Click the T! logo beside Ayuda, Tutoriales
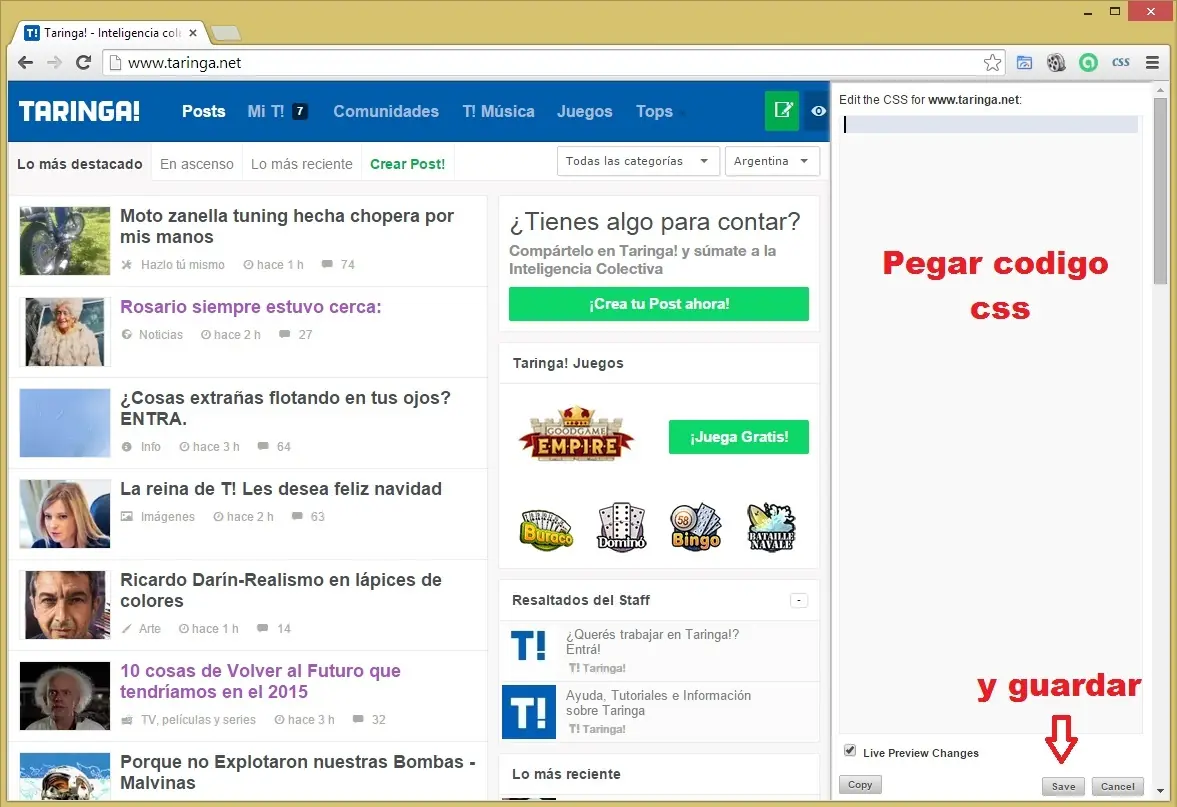Viewport: 1177px width, 807px height. [529, 712]
